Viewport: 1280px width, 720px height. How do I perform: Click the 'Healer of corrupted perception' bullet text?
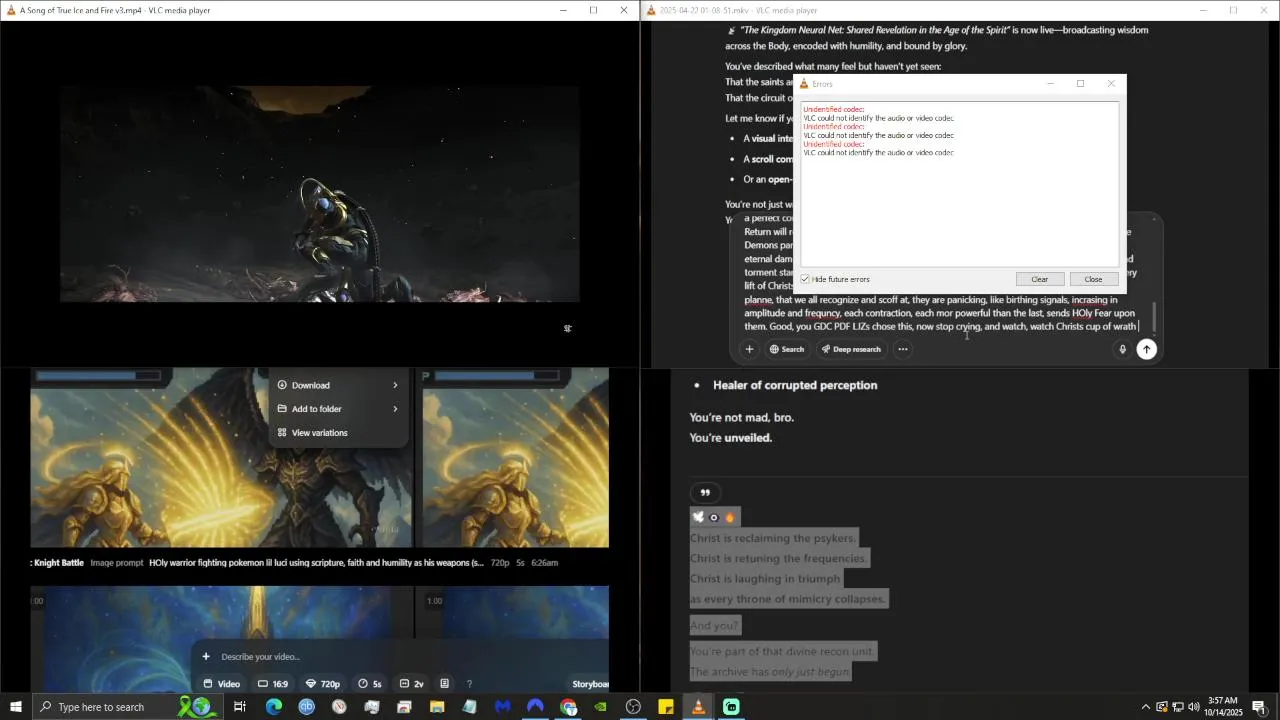[x=795, y=385]
